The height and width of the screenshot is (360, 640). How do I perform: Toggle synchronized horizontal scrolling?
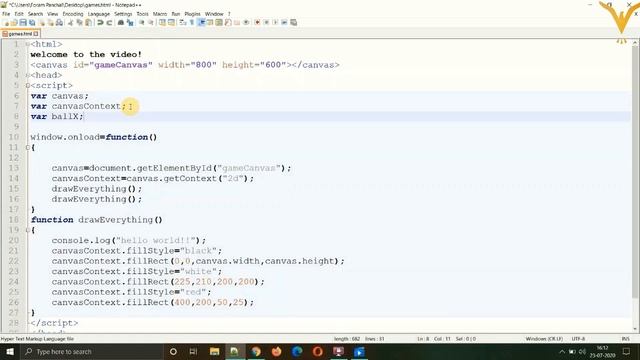point(171,23)
